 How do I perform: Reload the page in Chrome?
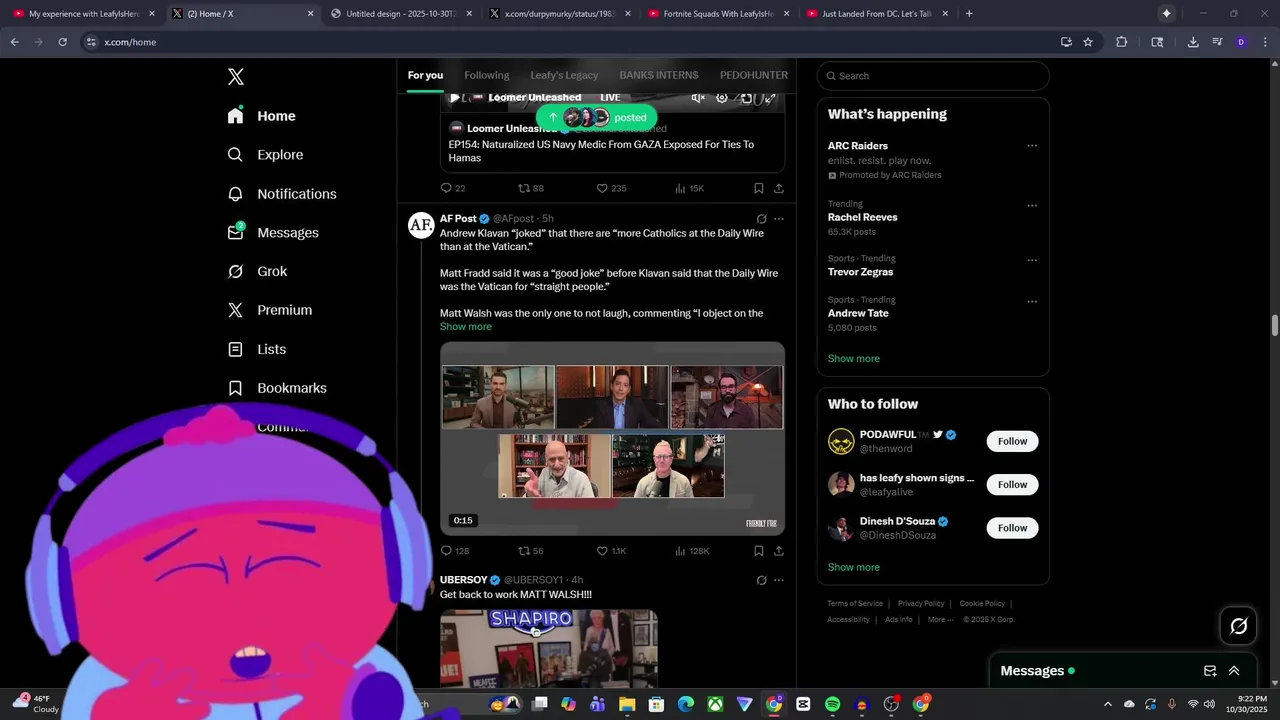coord(62,42)
